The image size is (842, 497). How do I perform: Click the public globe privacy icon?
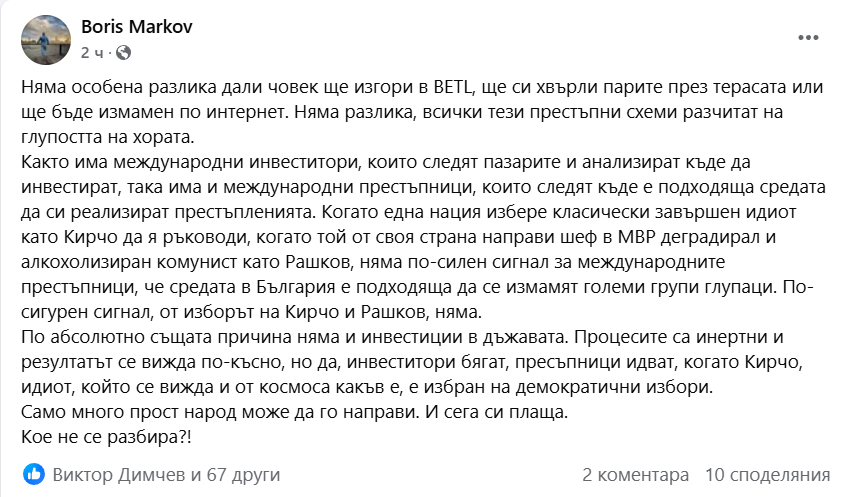[123, 52]
